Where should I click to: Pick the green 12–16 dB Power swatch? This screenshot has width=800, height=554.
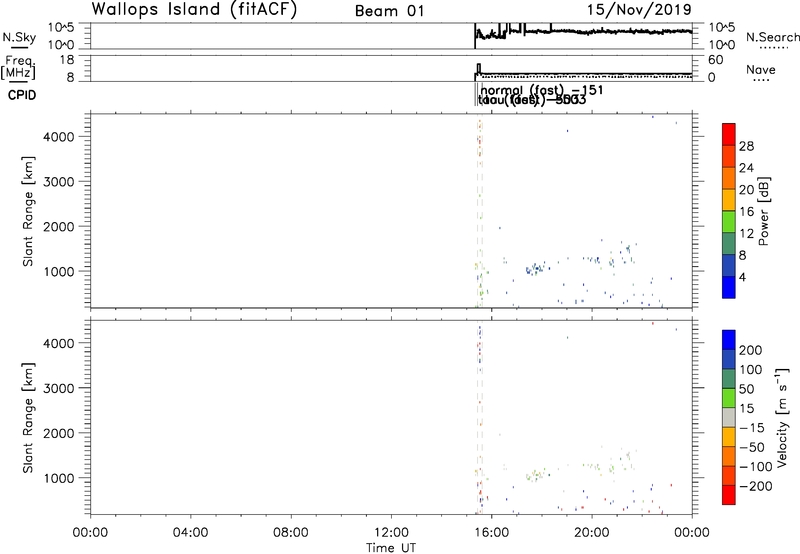(x=729, y=222)
